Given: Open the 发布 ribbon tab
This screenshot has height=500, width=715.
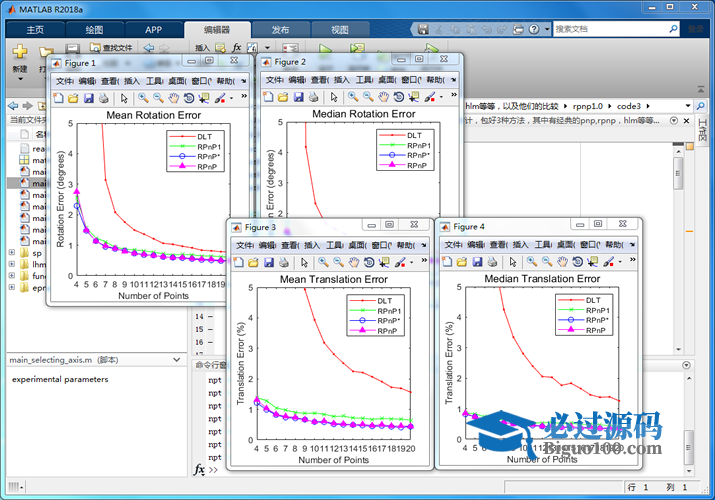Looking at the screenshot, I should pyautogui.click(x=280, y=30).
